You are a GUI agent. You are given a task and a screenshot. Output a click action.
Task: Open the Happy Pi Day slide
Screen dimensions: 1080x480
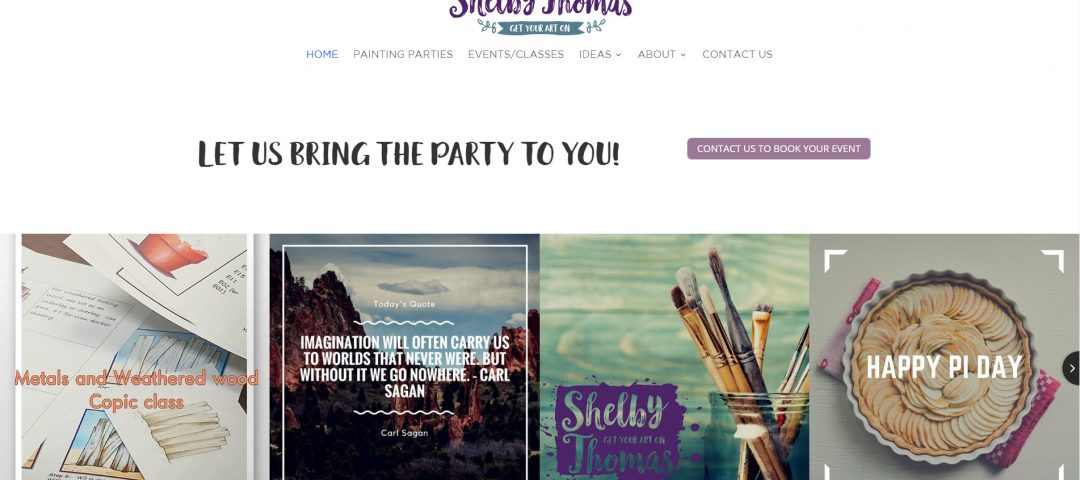[944, 357]
